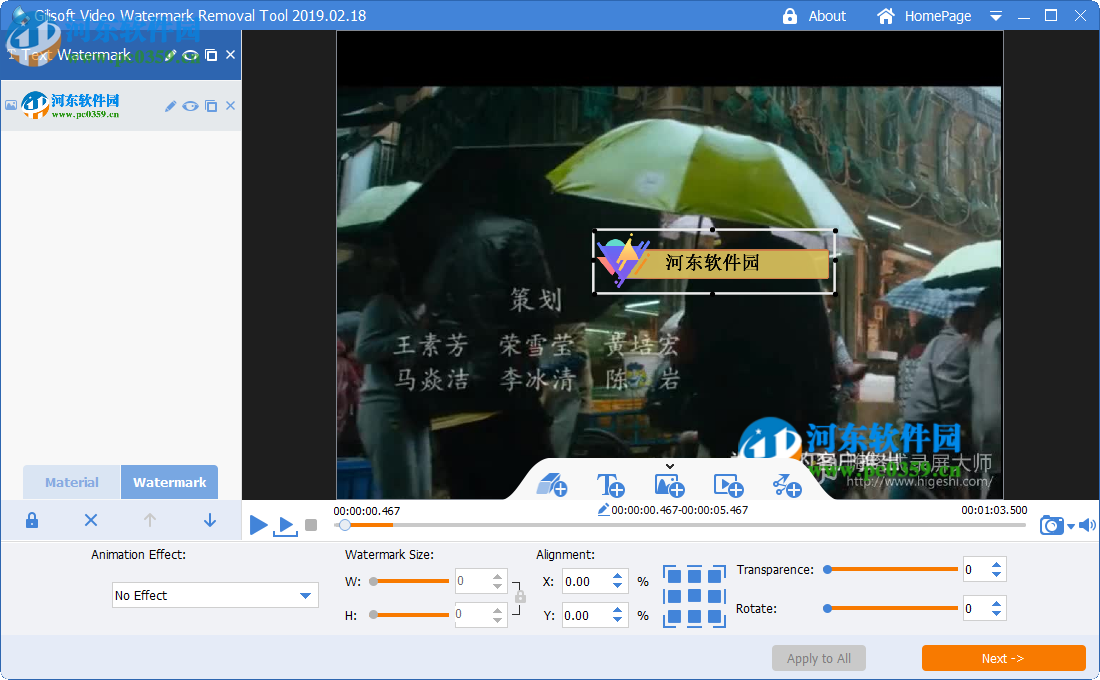This screenshot has height=680, width=1100.
Task: Switch to the Material tab
Action: (71, 482)
